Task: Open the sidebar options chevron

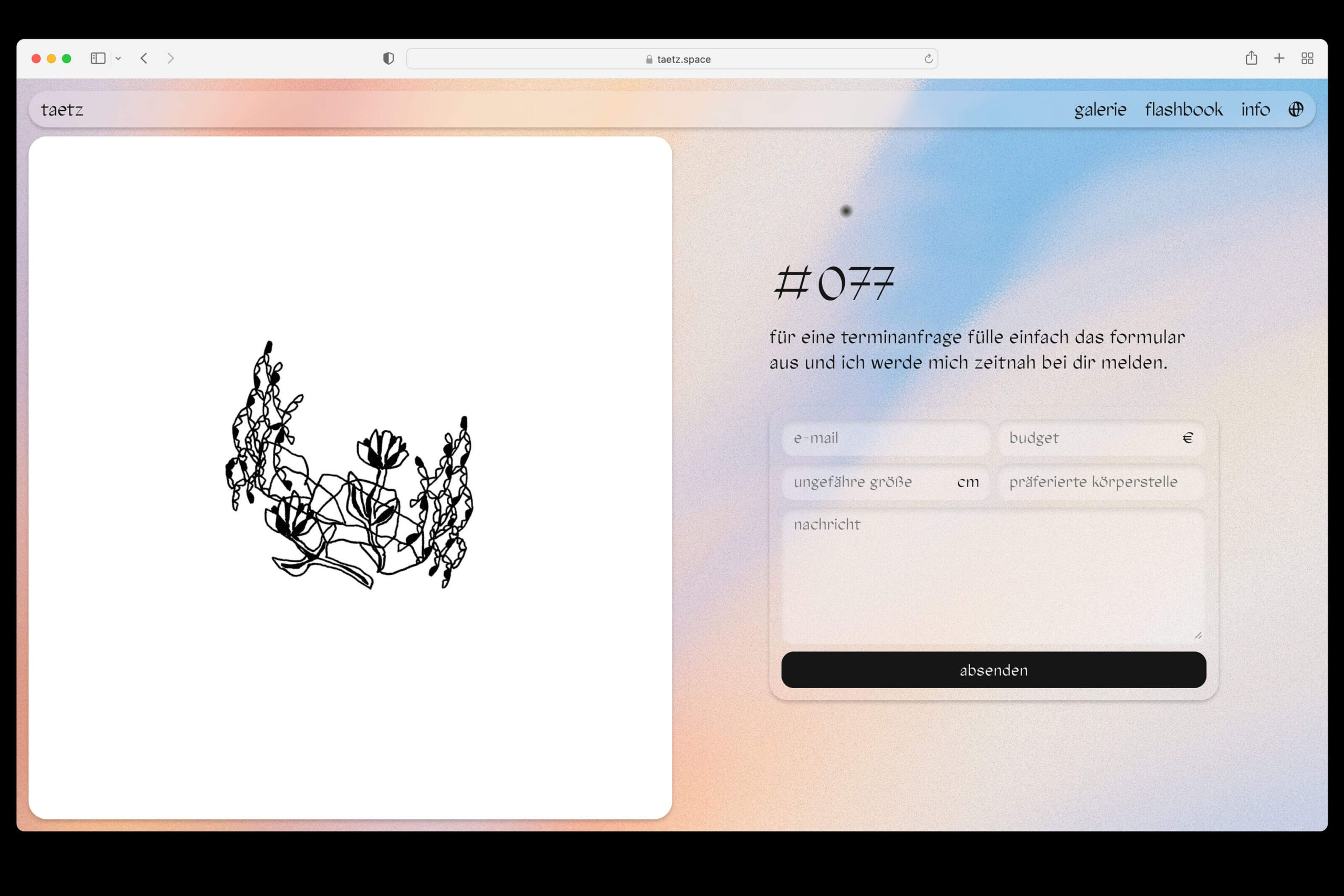Action: tap(118, 58)
